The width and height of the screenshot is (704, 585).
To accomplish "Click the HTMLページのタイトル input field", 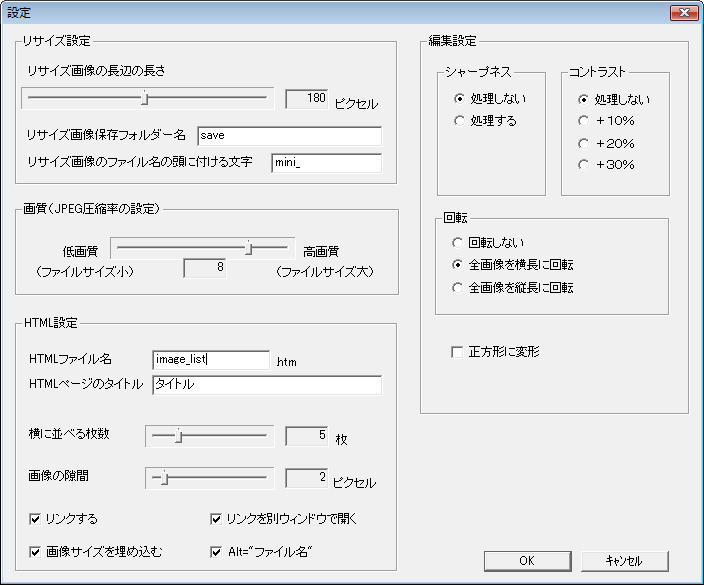I will [x=267, y=385].
